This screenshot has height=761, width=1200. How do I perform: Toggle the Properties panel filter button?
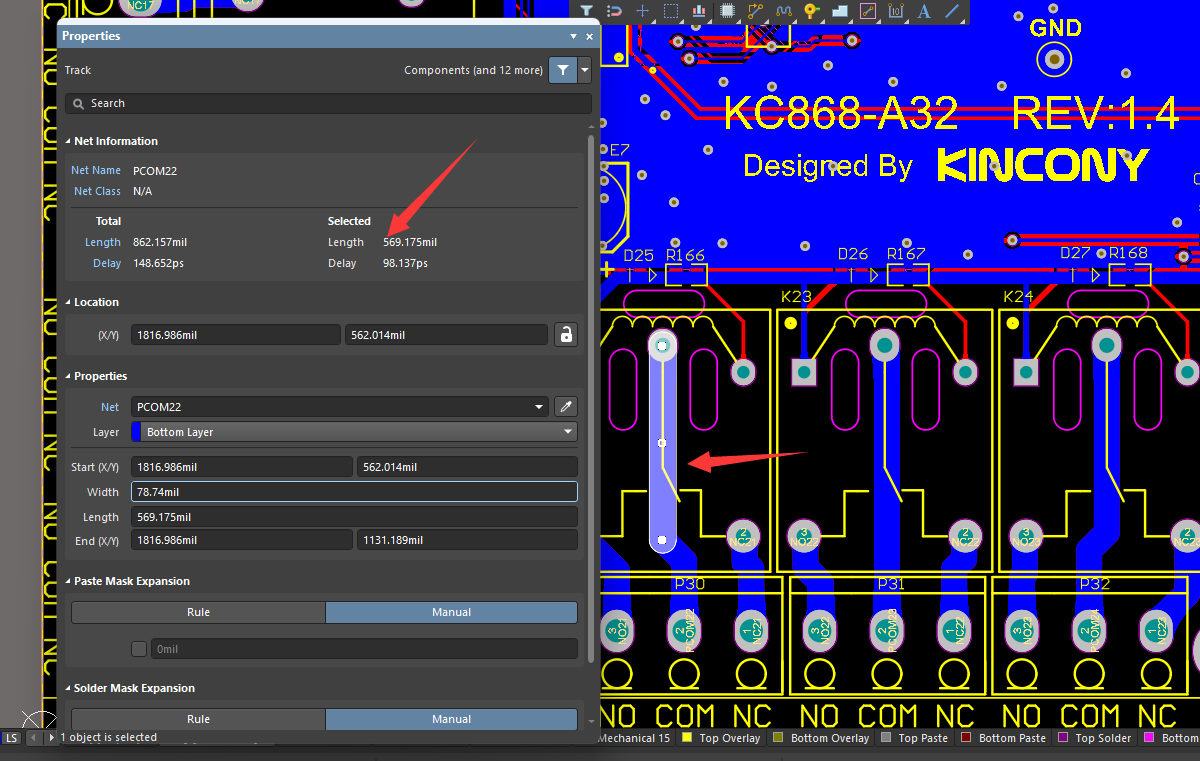pyautogui.click(x=563, y=70)
